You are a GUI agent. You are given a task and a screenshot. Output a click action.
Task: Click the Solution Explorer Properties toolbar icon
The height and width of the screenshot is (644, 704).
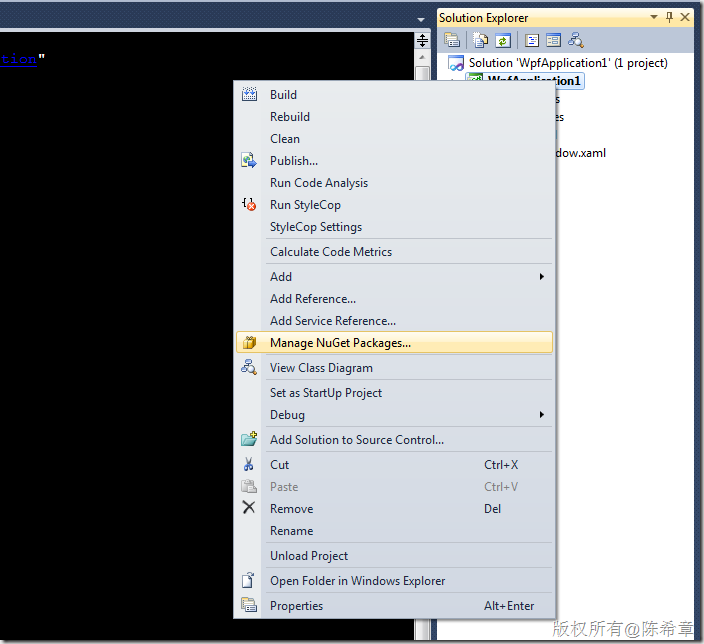(452, 40)
